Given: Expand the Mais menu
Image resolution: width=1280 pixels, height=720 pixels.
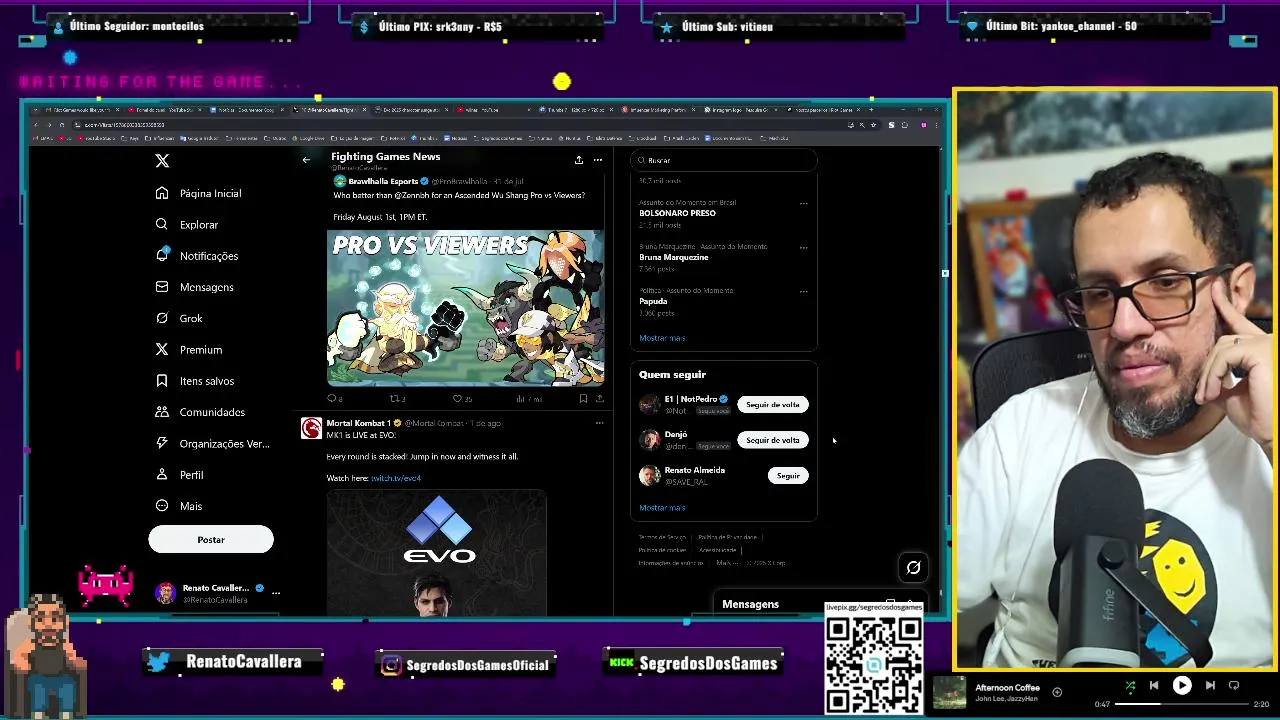Looking at the screenshot, I should pos(179,506).
